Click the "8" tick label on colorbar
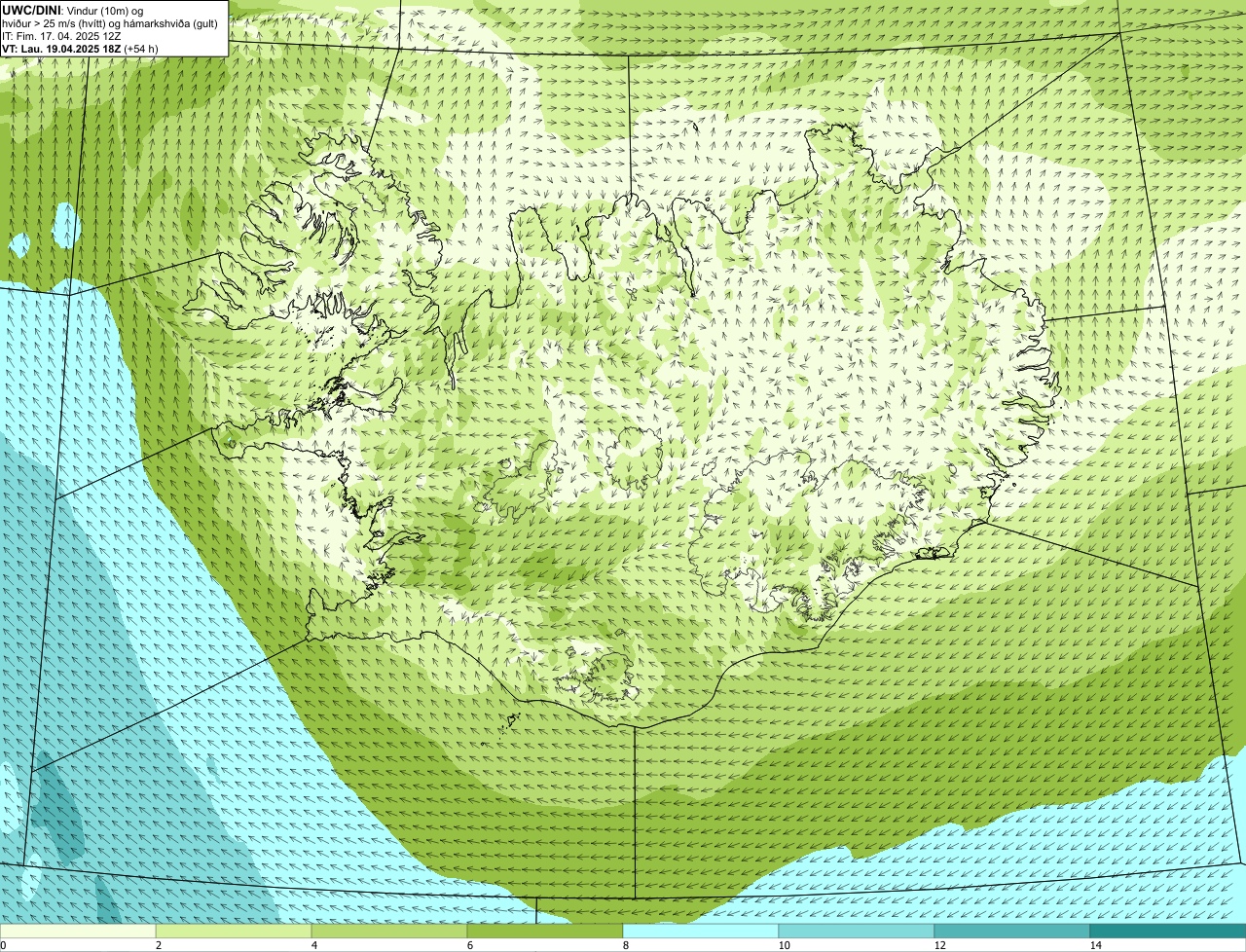The image size is (1246, 952). point(625,945)
